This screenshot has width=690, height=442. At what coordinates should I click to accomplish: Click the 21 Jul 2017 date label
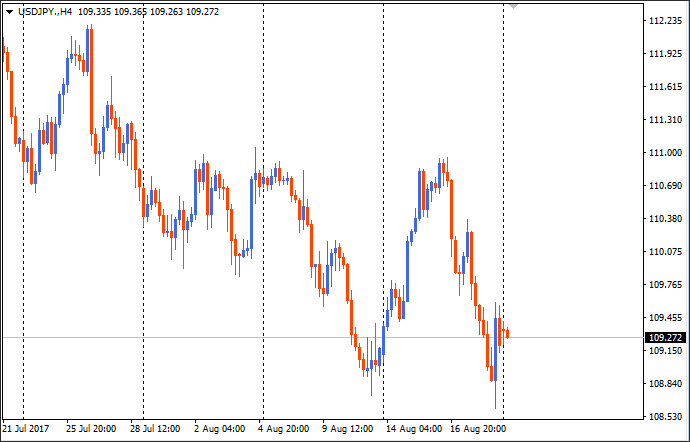(x=26, y=429)
